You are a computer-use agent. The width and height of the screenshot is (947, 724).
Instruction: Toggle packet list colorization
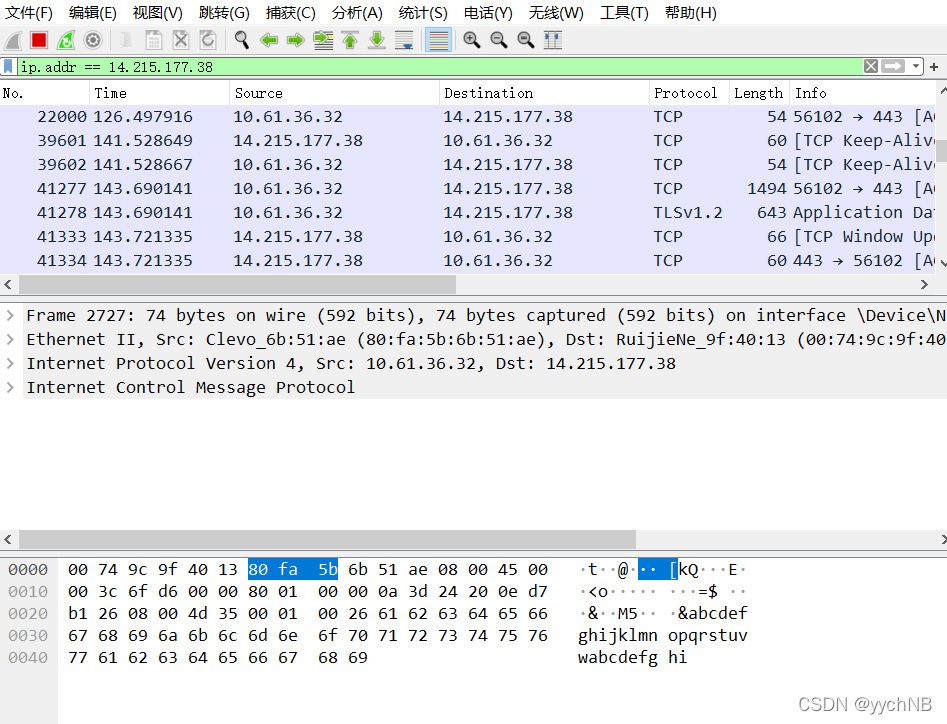(438, 40)
